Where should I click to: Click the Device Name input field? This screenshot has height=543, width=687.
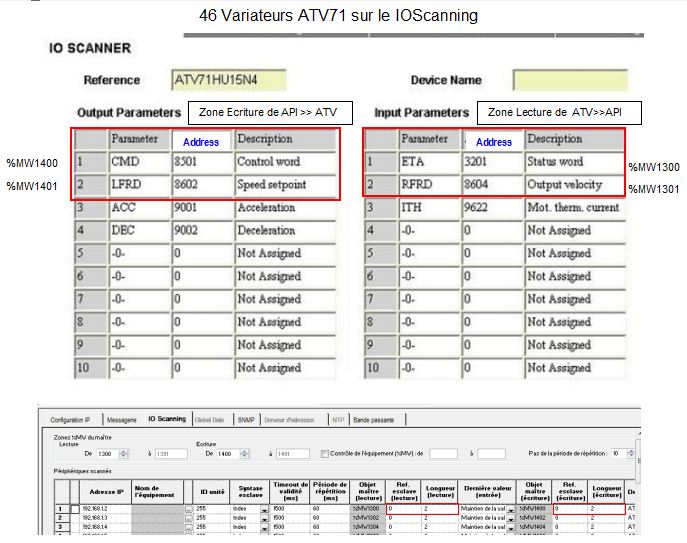570,80
